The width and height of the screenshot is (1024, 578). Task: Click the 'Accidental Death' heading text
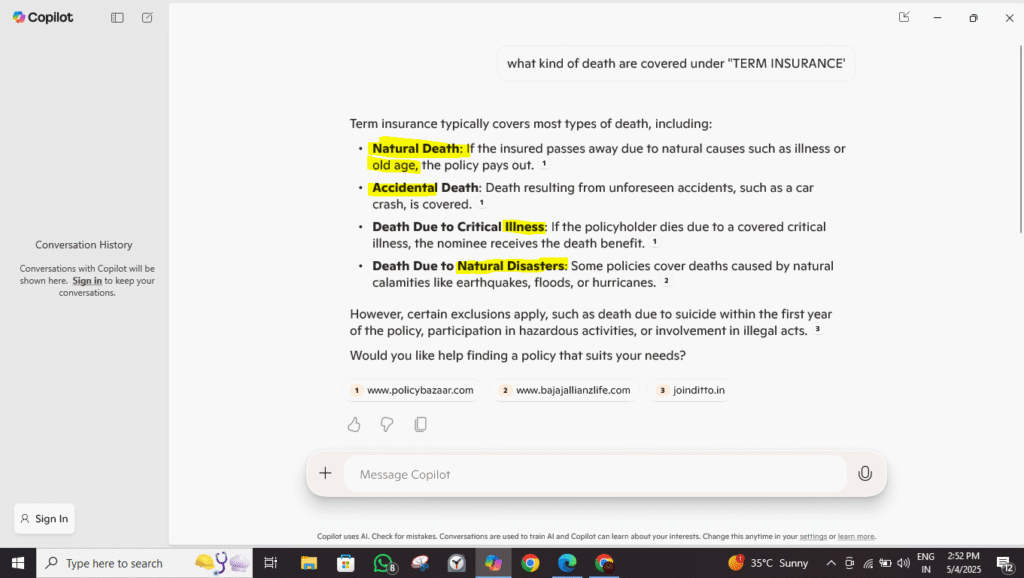coord(425,187)
